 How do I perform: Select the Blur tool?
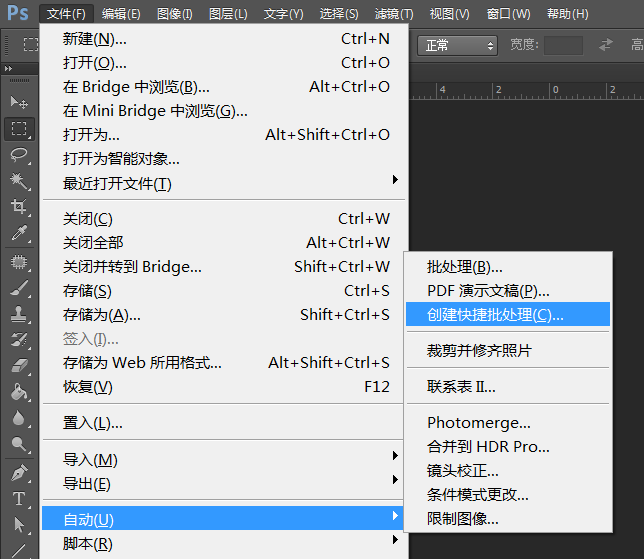(19, 418)
